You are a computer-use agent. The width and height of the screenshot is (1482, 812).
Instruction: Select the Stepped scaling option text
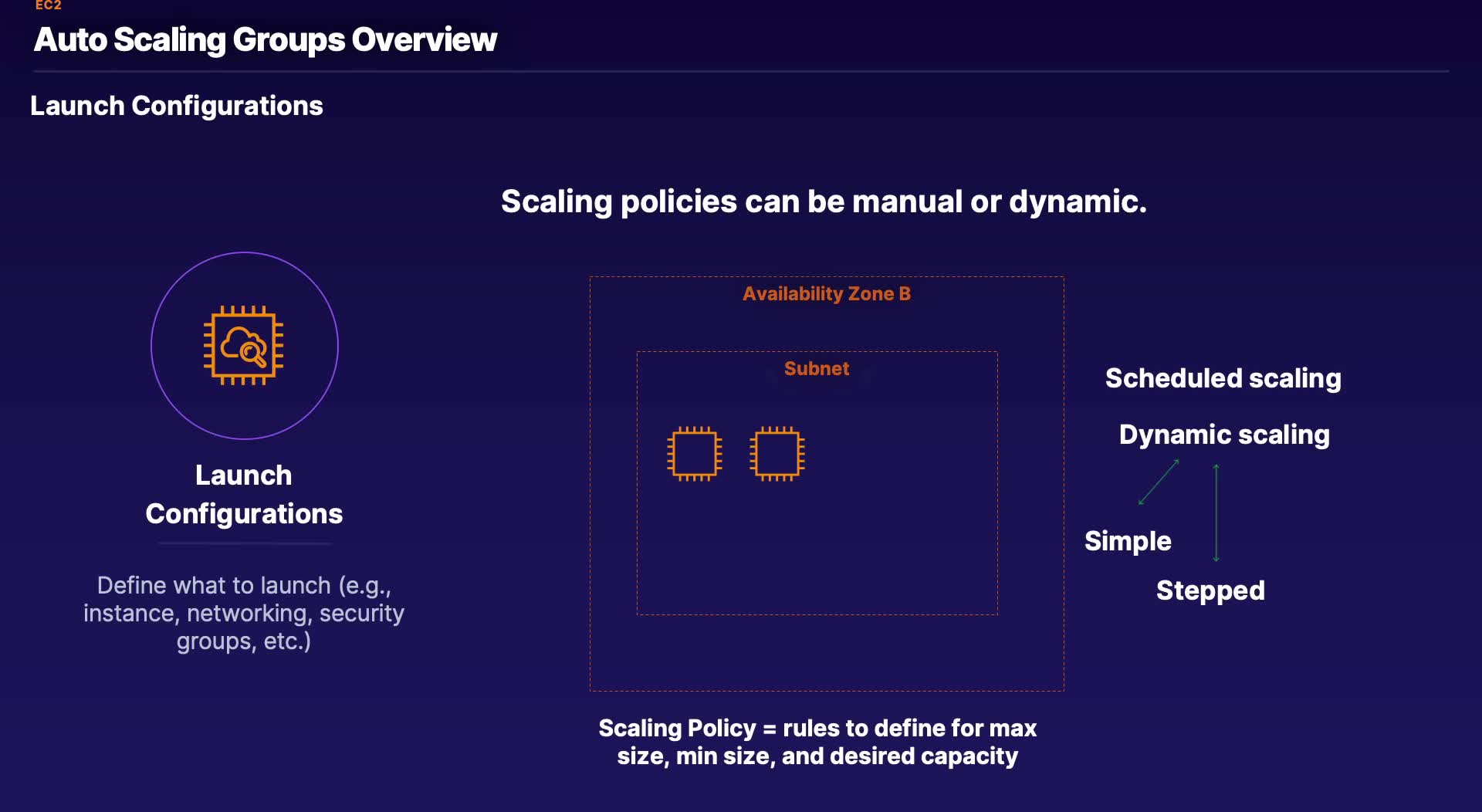1210,590
